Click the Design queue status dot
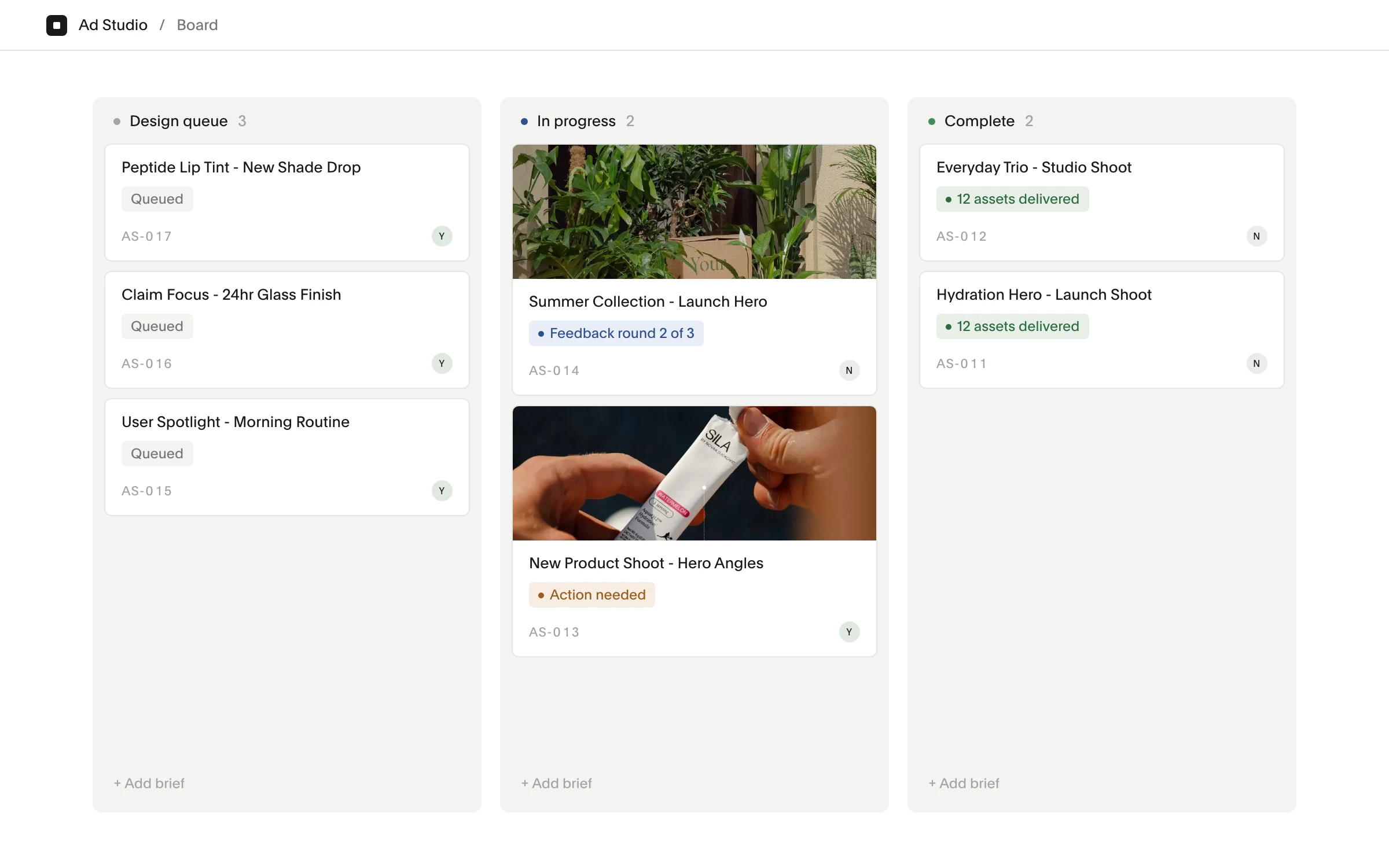 (117, 122)
